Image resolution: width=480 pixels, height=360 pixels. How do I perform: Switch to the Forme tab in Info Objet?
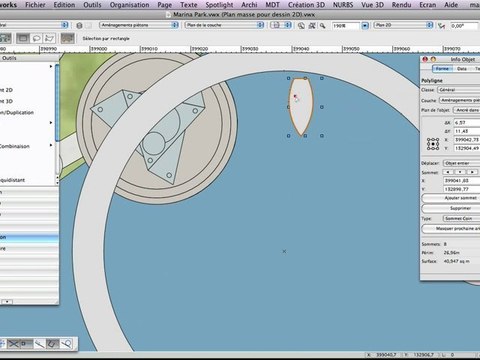442,69
